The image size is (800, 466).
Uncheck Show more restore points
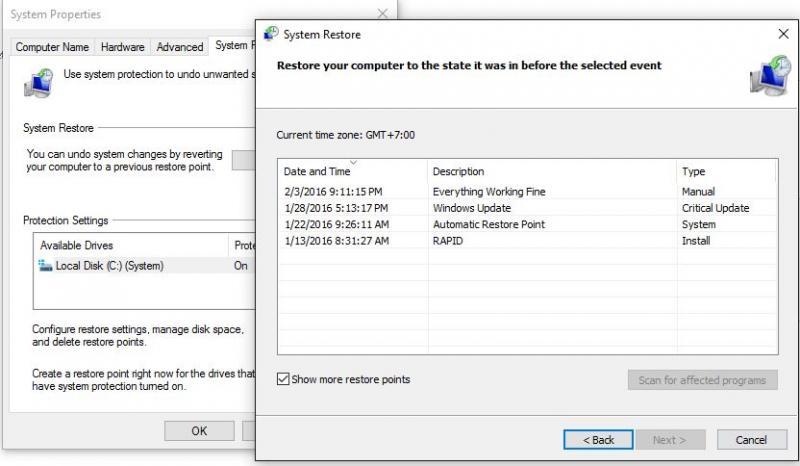[x=283, y=379]
